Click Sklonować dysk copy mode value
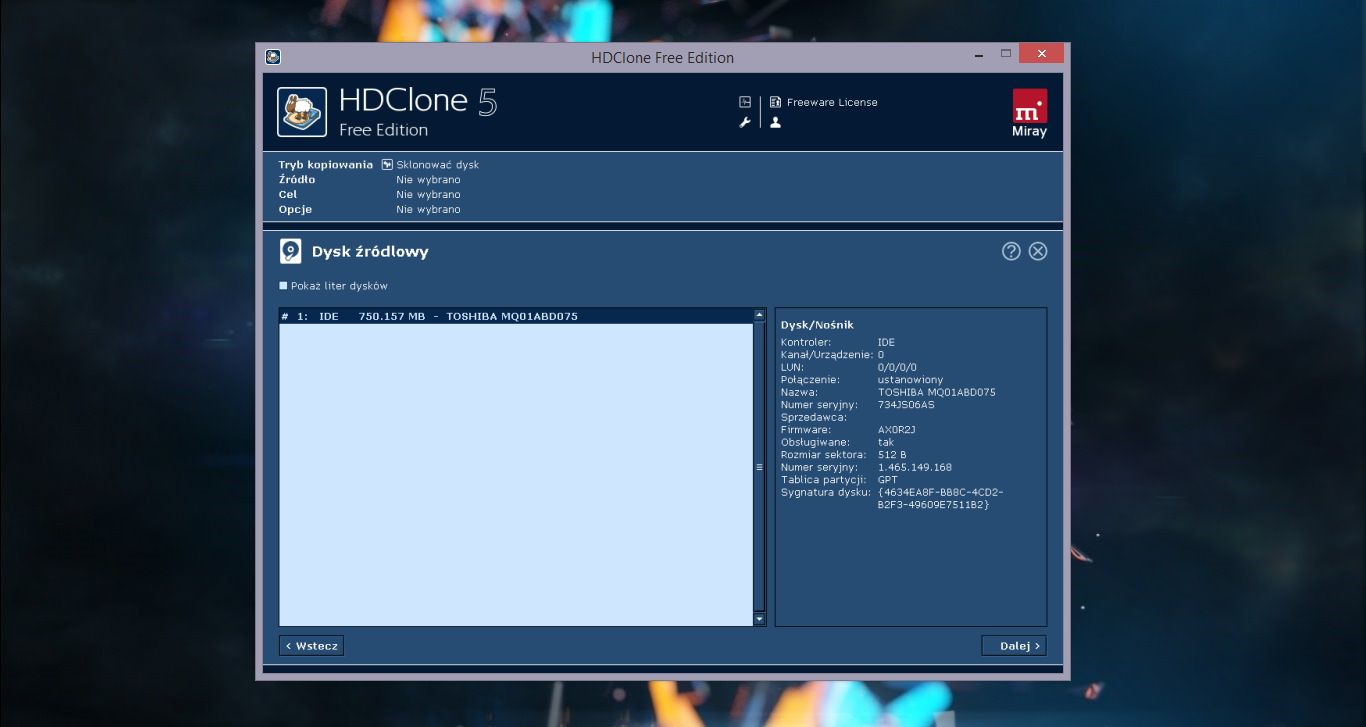This screenshot has height=727, width=1366. tap(438, 164)
